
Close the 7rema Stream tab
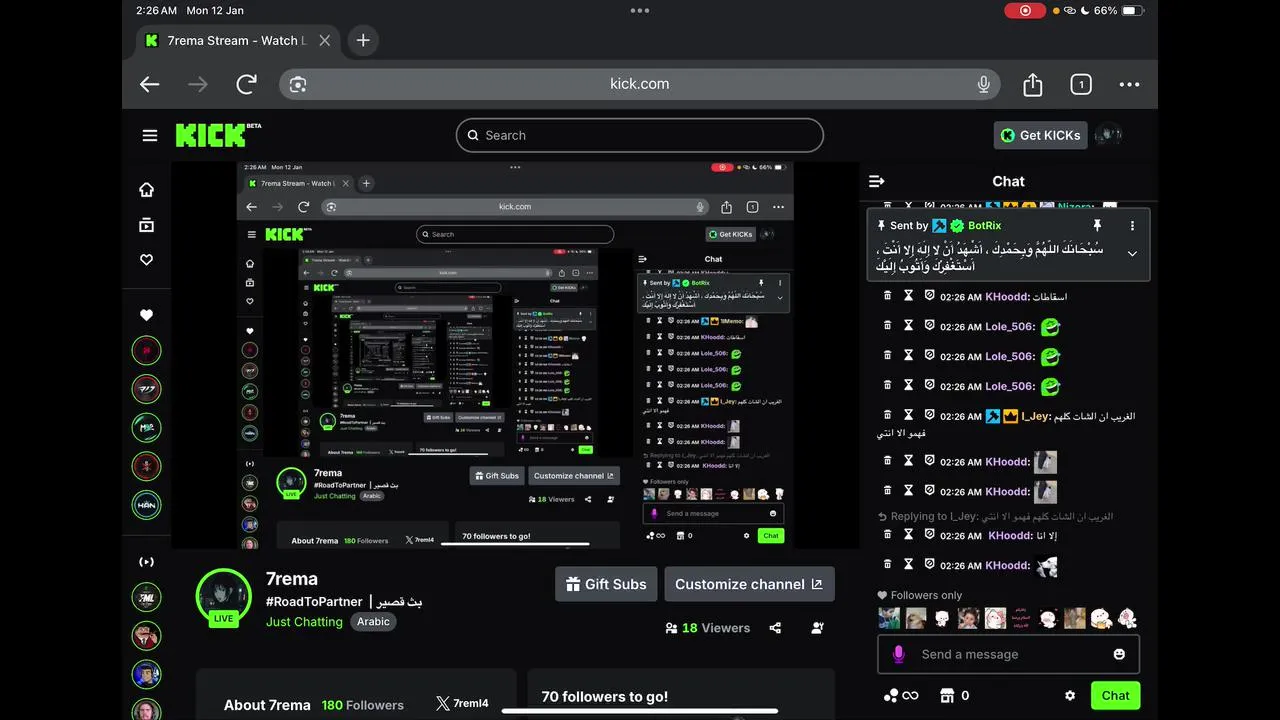click(325, 41)
